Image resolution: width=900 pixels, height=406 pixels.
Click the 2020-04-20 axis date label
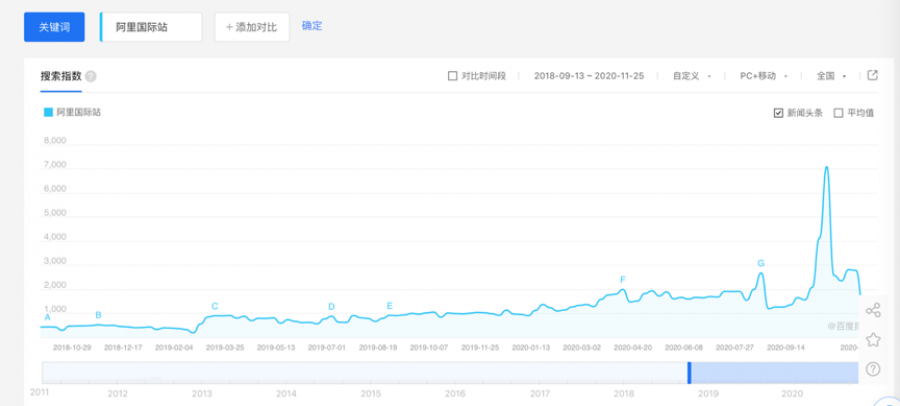633,347
